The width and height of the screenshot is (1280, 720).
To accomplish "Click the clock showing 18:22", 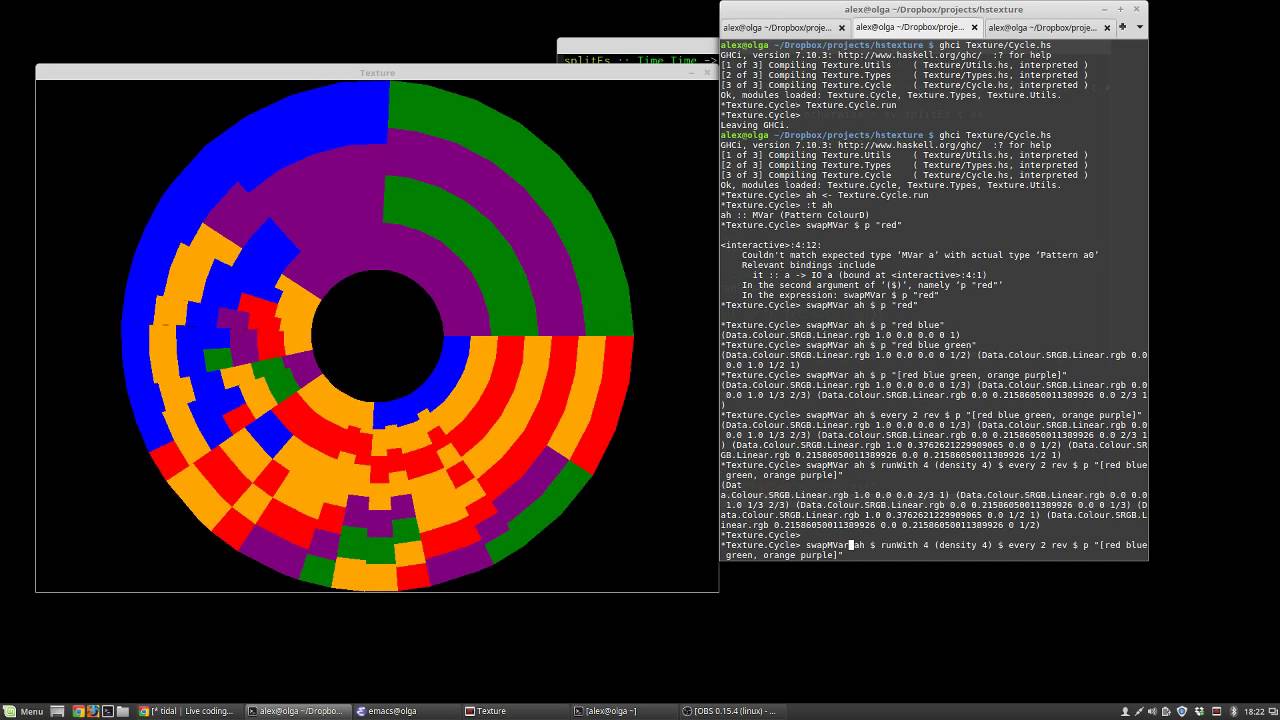I will 1253,711.
